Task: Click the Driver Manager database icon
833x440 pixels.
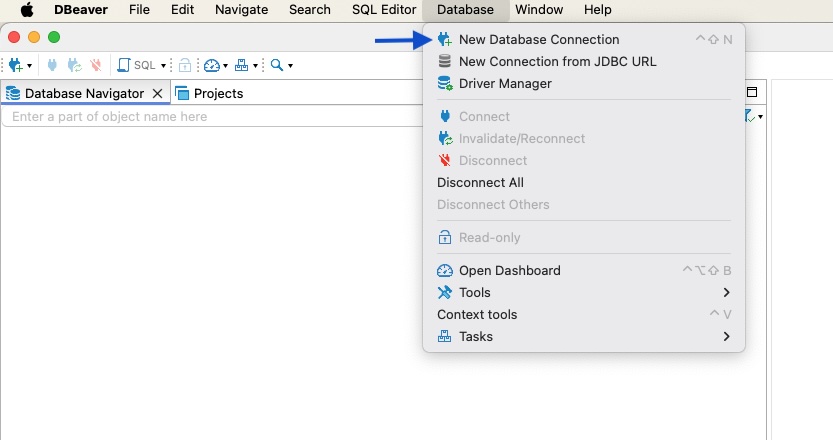Action: tap(445, 83)
